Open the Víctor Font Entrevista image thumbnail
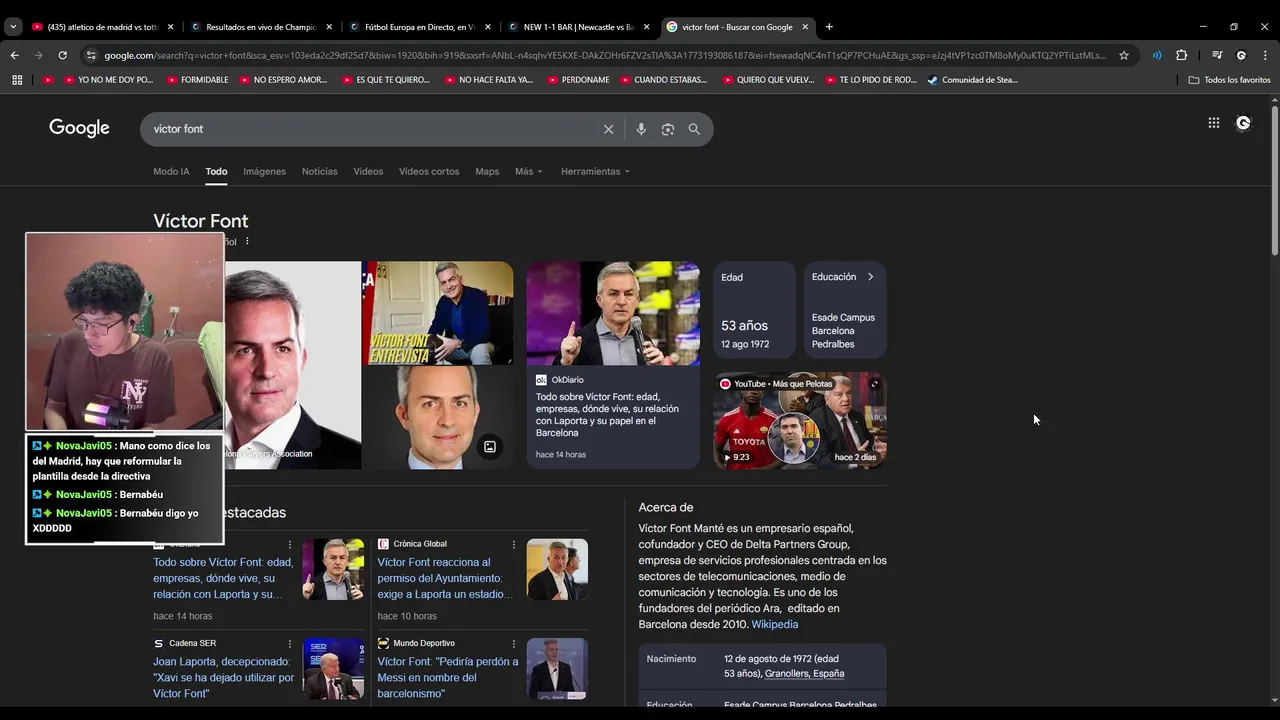This screenshot has height=720, width=1280. (438, 313)
